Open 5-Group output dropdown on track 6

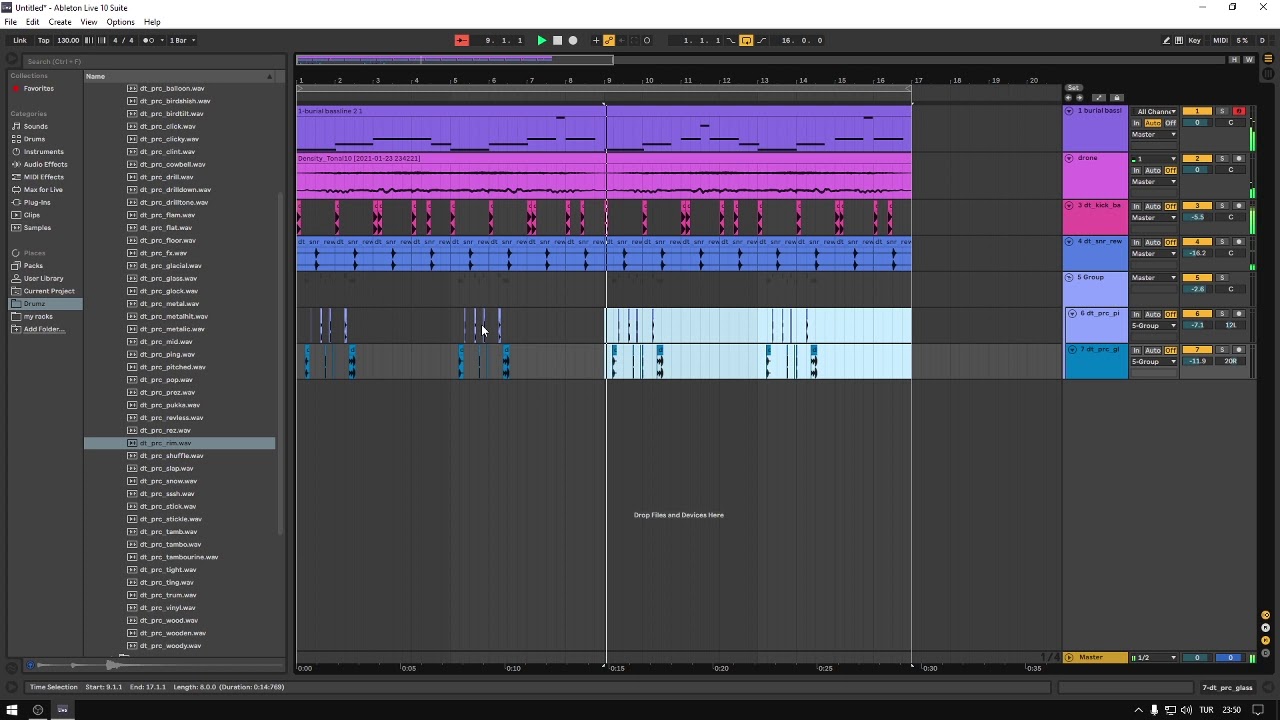click(1154, 326)
